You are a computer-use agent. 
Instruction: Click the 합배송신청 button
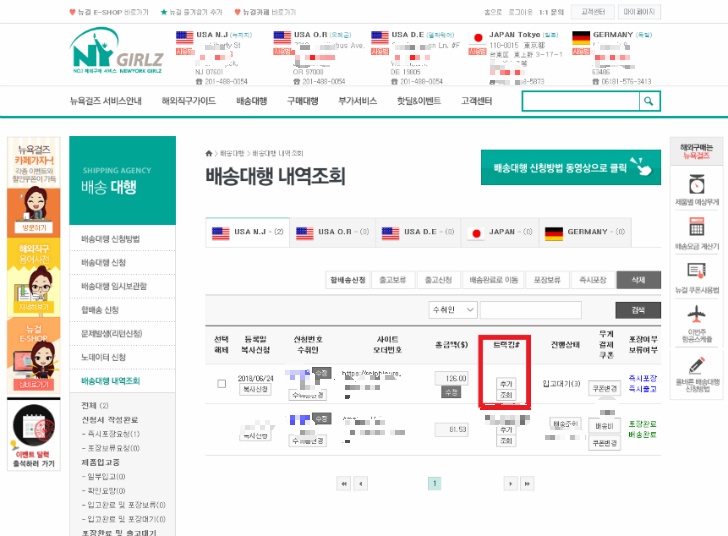tap(347, 280)
